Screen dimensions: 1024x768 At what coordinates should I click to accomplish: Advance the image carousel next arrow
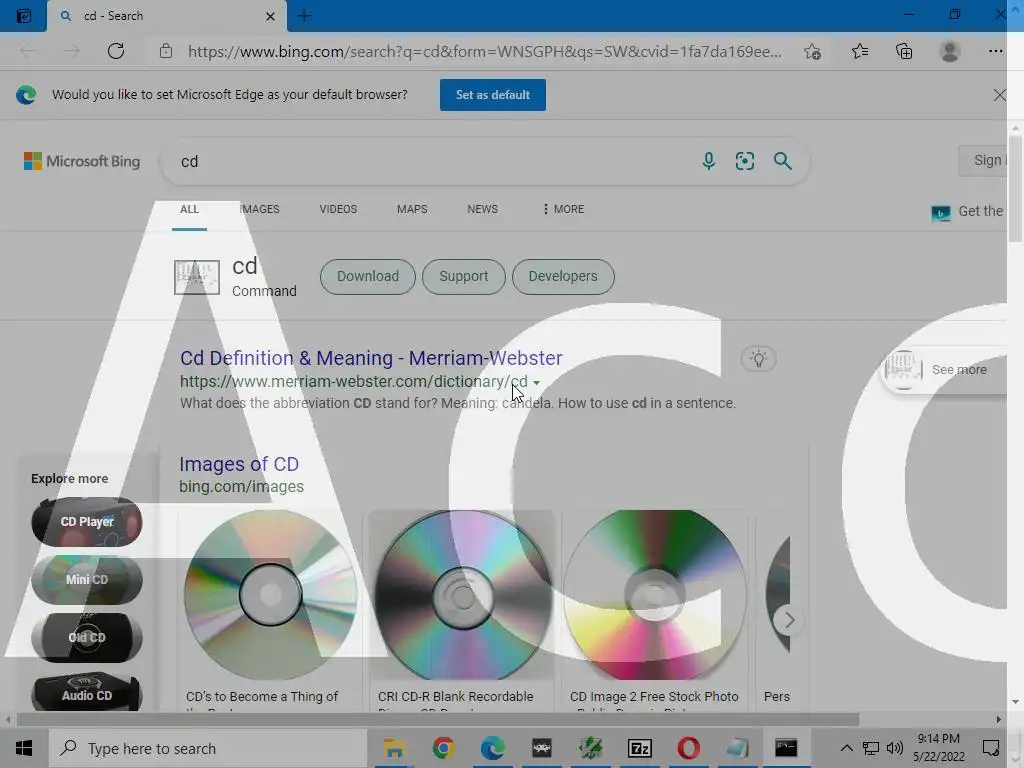click(789, 620)
